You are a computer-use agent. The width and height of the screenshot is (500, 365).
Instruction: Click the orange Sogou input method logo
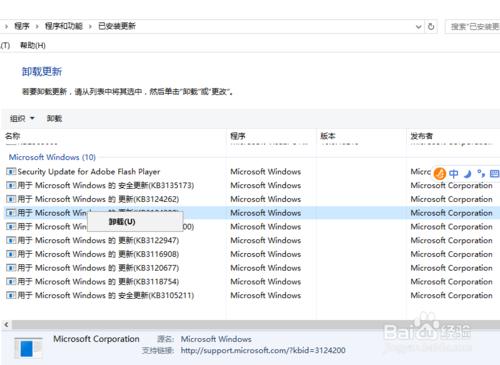tap(440, 173)
